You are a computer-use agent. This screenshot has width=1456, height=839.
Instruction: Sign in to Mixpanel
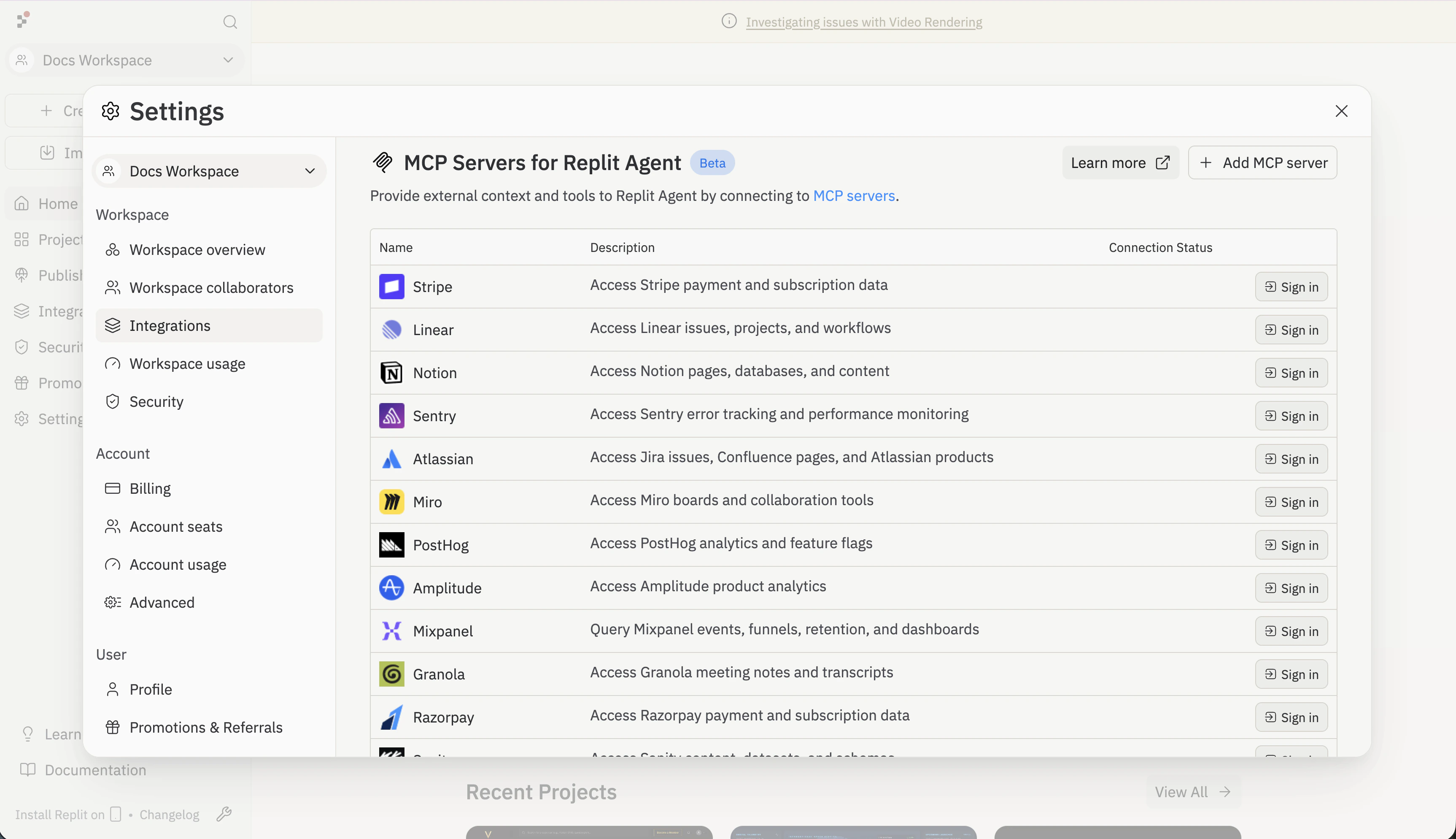(1292, 631)
